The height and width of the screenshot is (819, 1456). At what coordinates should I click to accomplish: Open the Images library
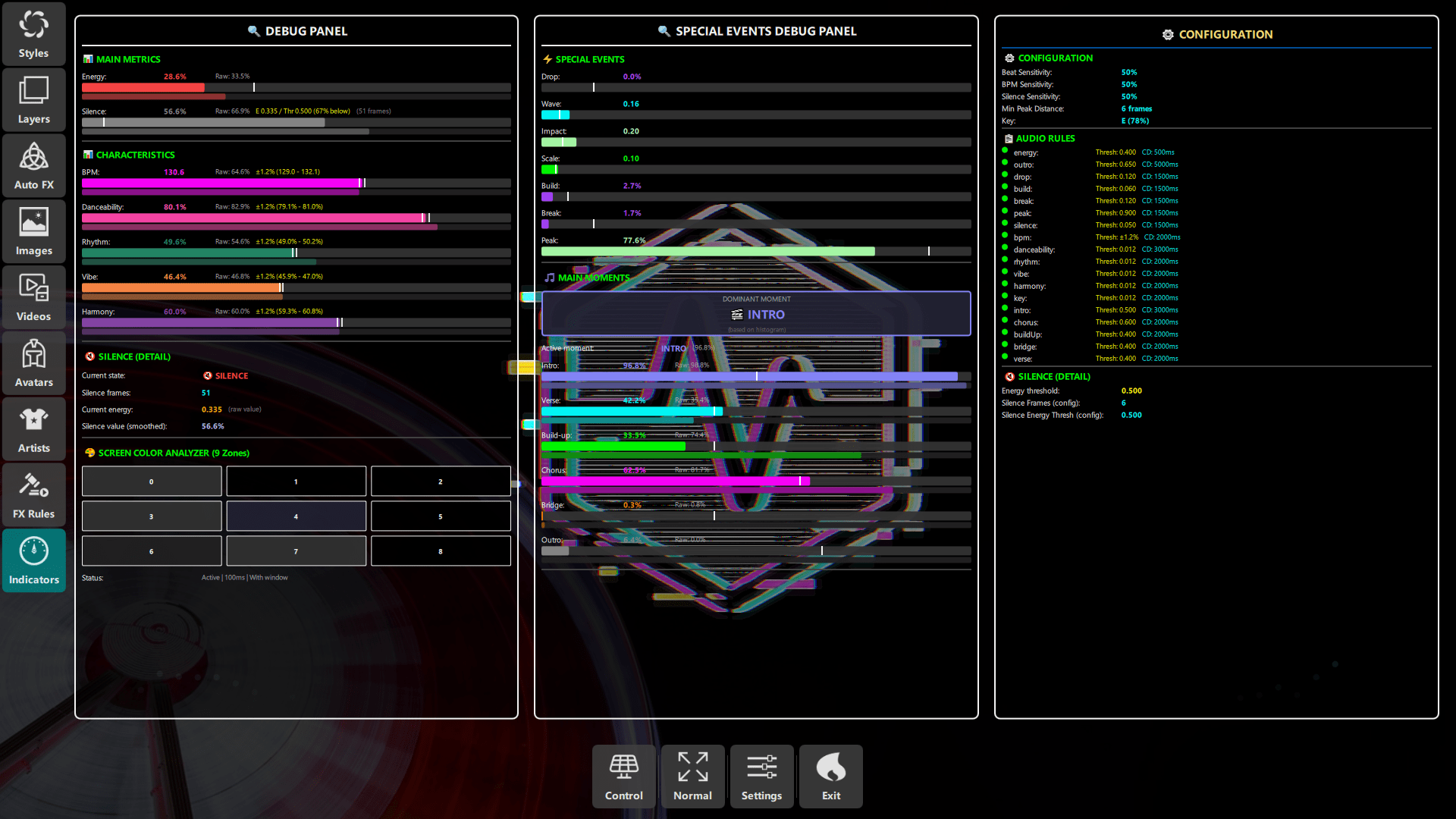point(33,231)
